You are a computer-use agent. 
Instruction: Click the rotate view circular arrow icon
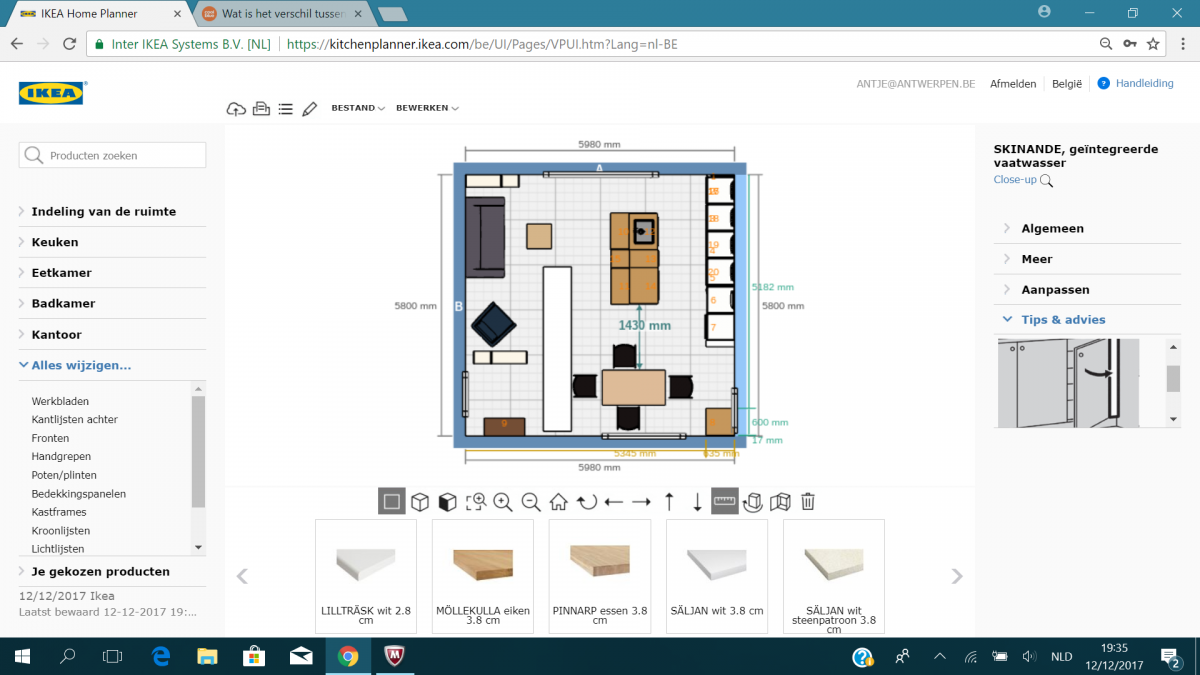pos(587,502)
